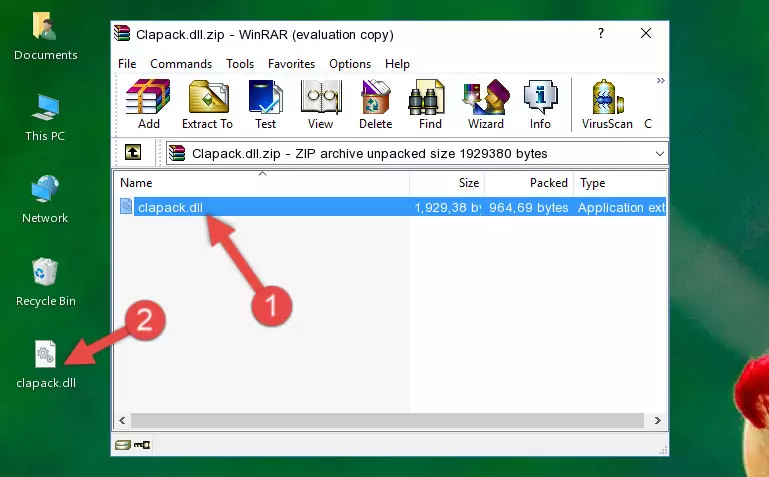Click the Delete toolbar icon
The height and width of the screenshot is (477, 769).
click(x=376, y=104)
